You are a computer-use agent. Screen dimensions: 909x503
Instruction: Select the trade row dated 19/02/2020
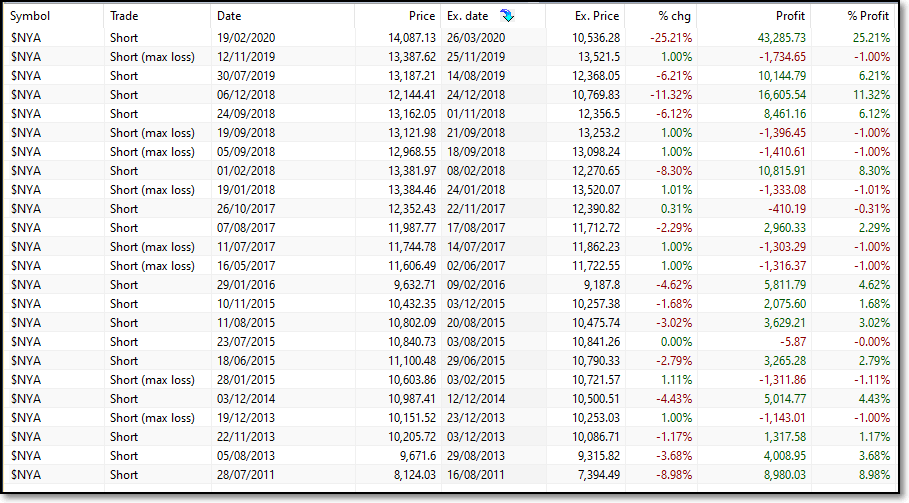(x=450, y=38)
